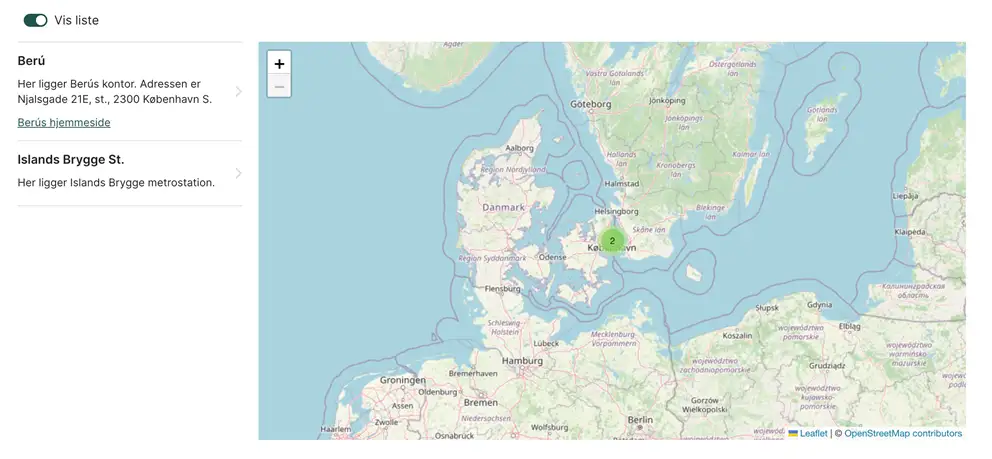Click Gdynia label on the map
Viewport: 992px width, 459px height.
pyautogui.click(x=819, y=305)
